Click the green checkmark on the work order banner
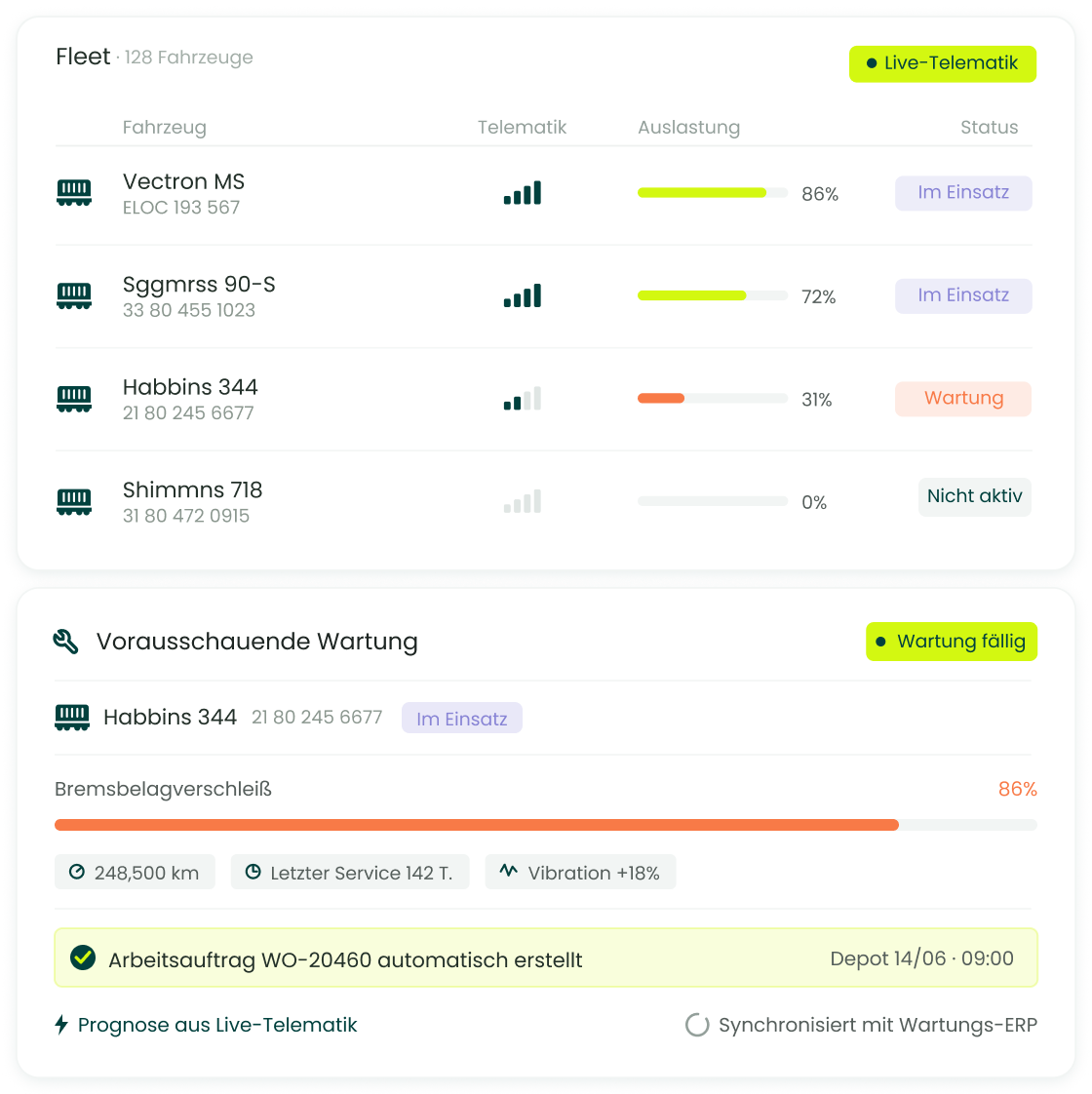Screen dimensions: 1092x1094 [x=83, y=957]
